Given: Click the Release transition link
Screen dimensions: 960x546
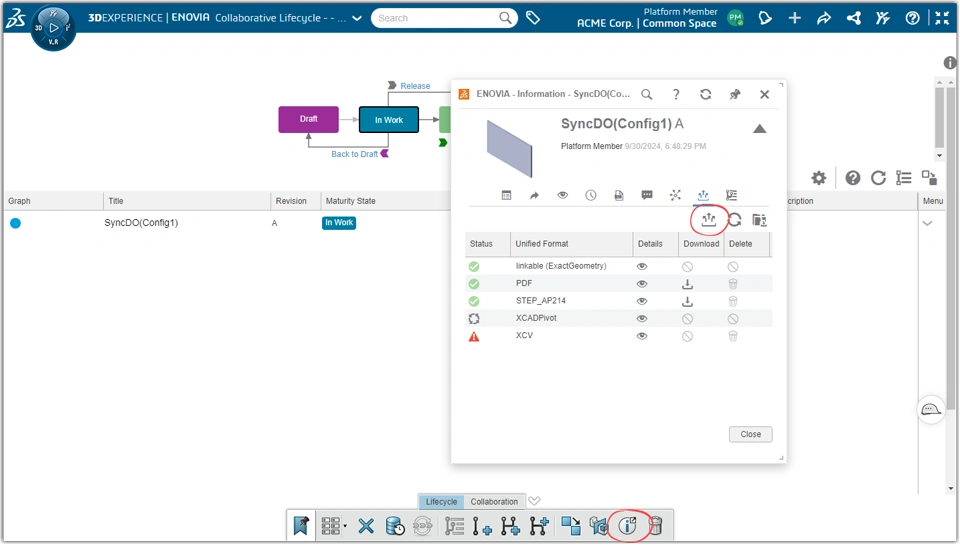Looking at the screenshot, I should pyautogui.click(x=415, y=86).
